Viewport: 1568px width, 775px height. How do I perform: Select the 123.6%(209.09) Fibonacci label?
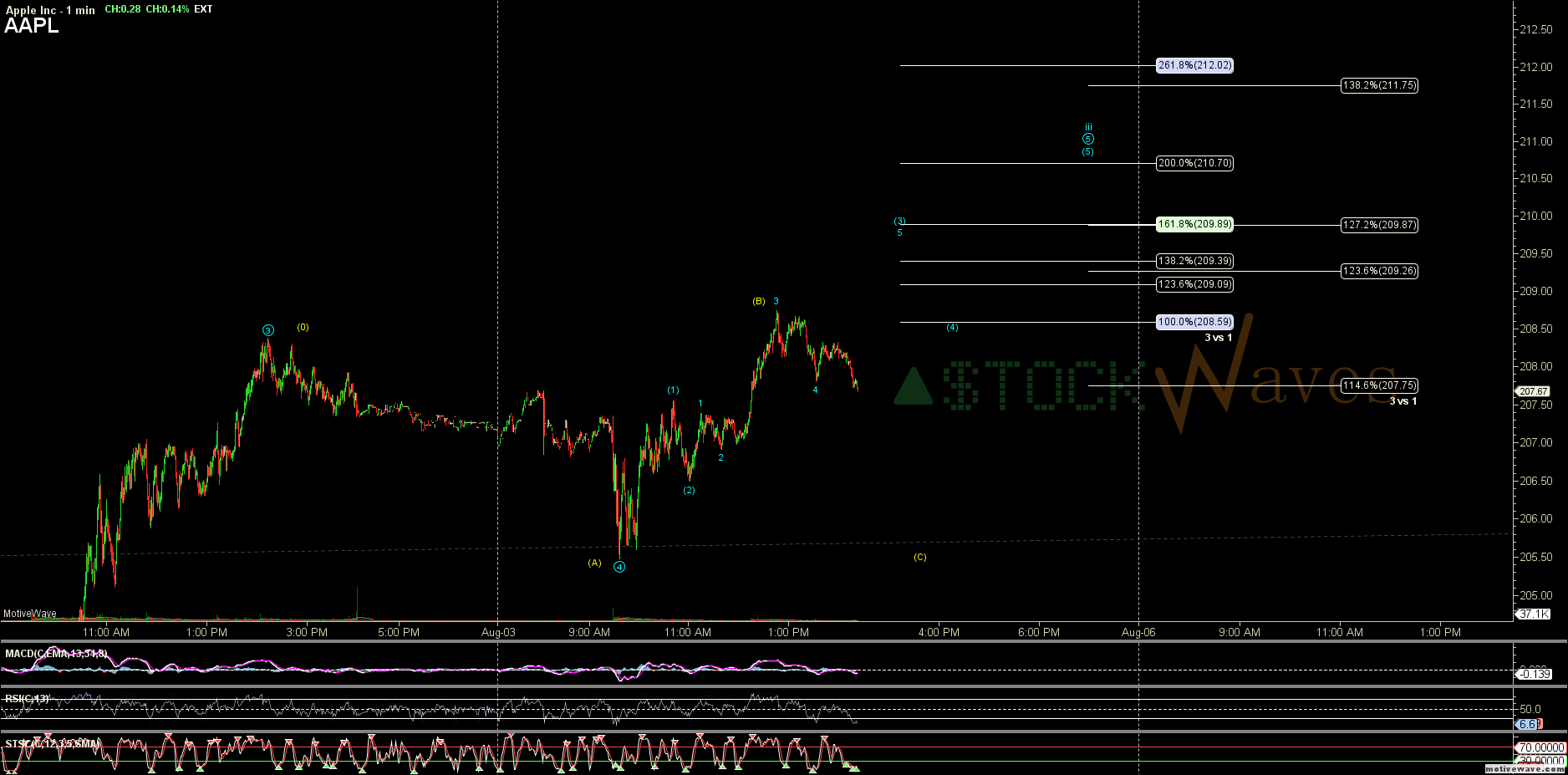(1194, 284)
